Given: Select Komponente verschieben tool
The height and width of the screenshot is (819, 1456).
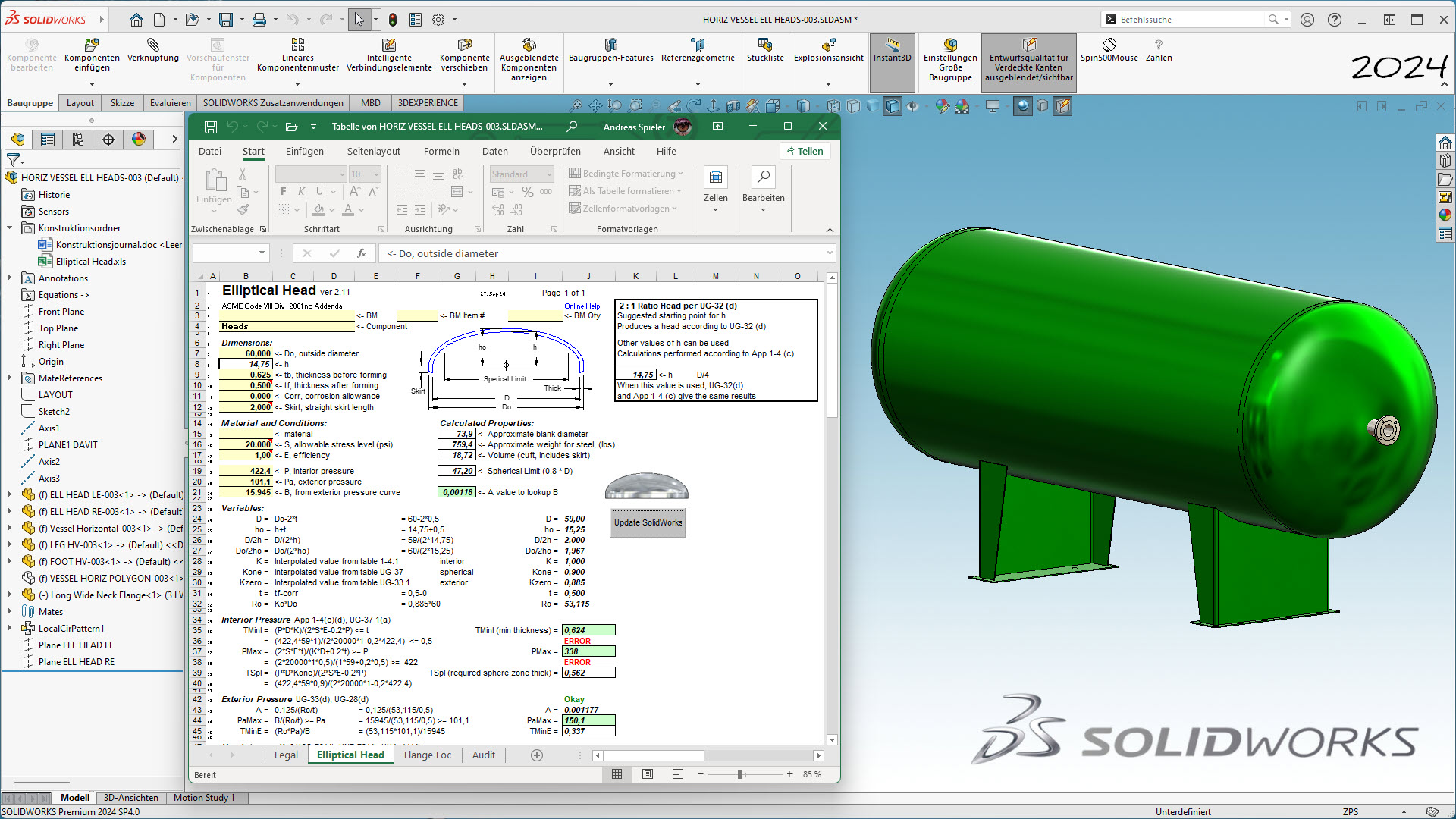Looking at the screenshot, I should (465, 55).
